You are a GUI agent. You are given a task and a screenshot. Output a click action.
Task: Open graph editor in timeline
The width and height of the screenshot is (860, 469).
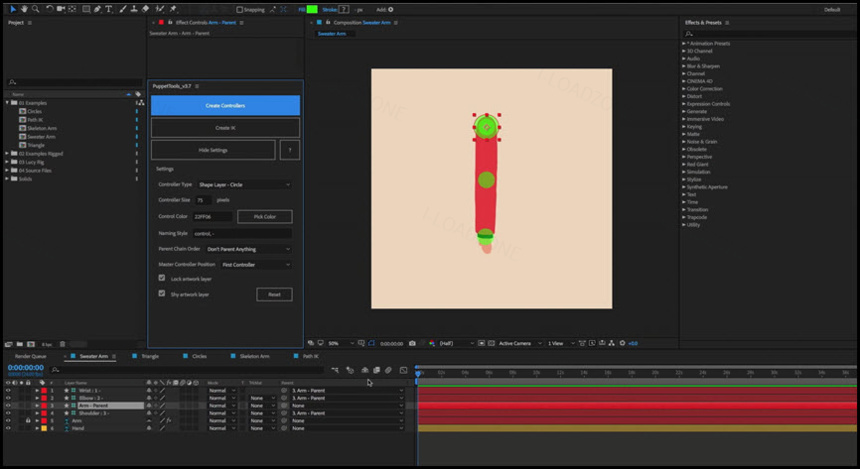pyautogui.click(x=404, y=370)
